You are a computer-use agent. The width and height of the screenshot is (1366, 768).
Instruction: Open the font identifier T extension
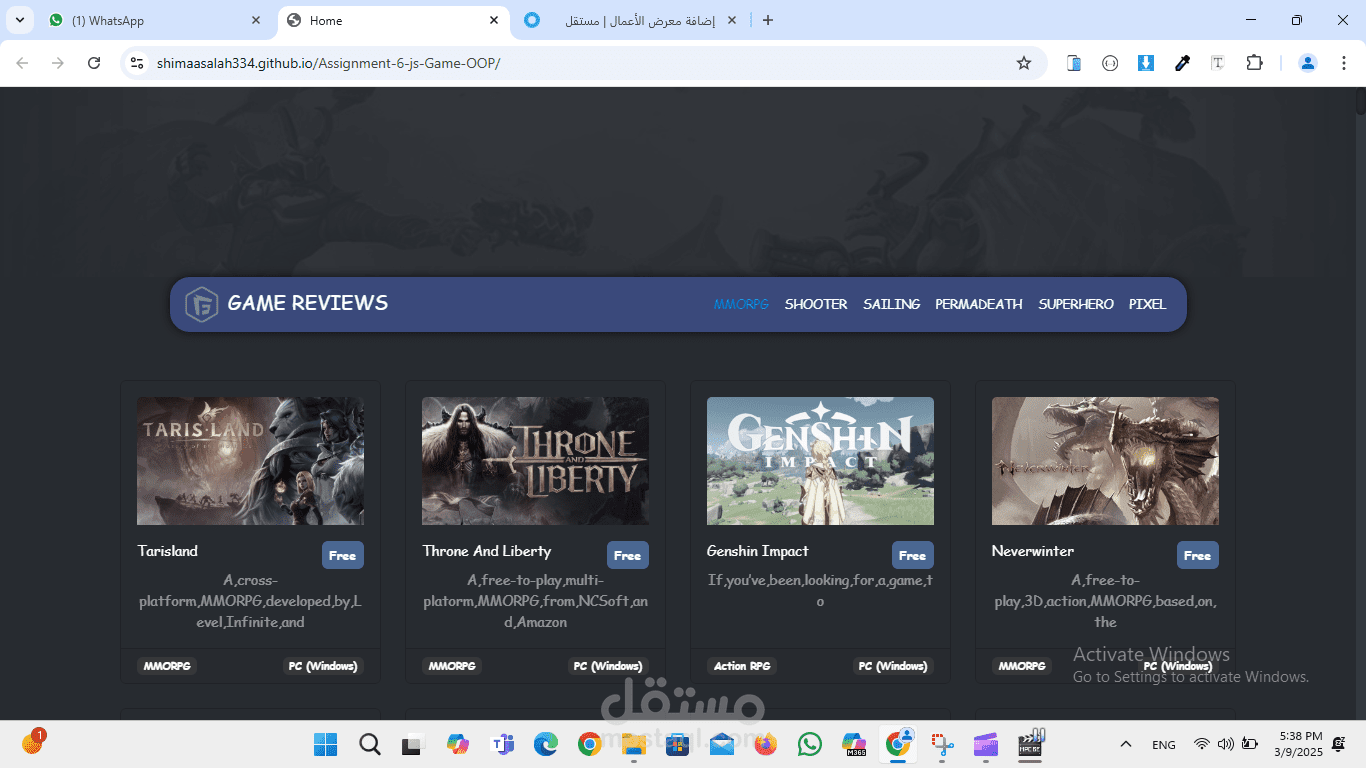(x=1218, y=63)
